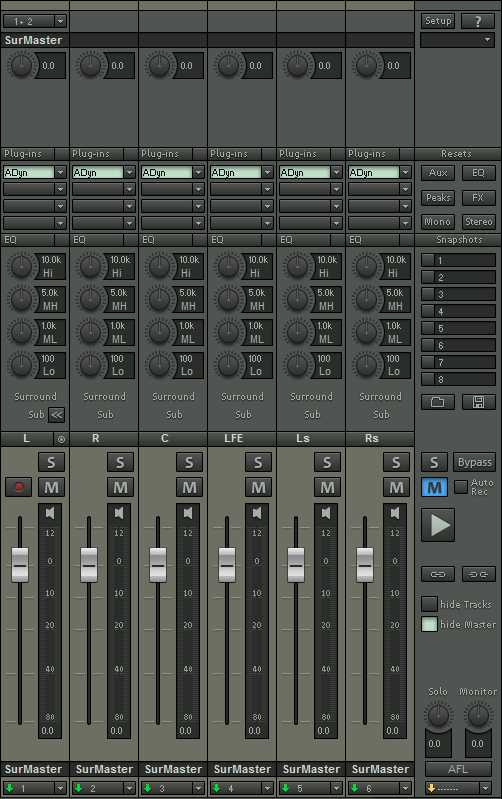This screenshot has width=502, height=799.
Task: Click the top gain knob on Rs channel
Action: click(x=366, y=65)
